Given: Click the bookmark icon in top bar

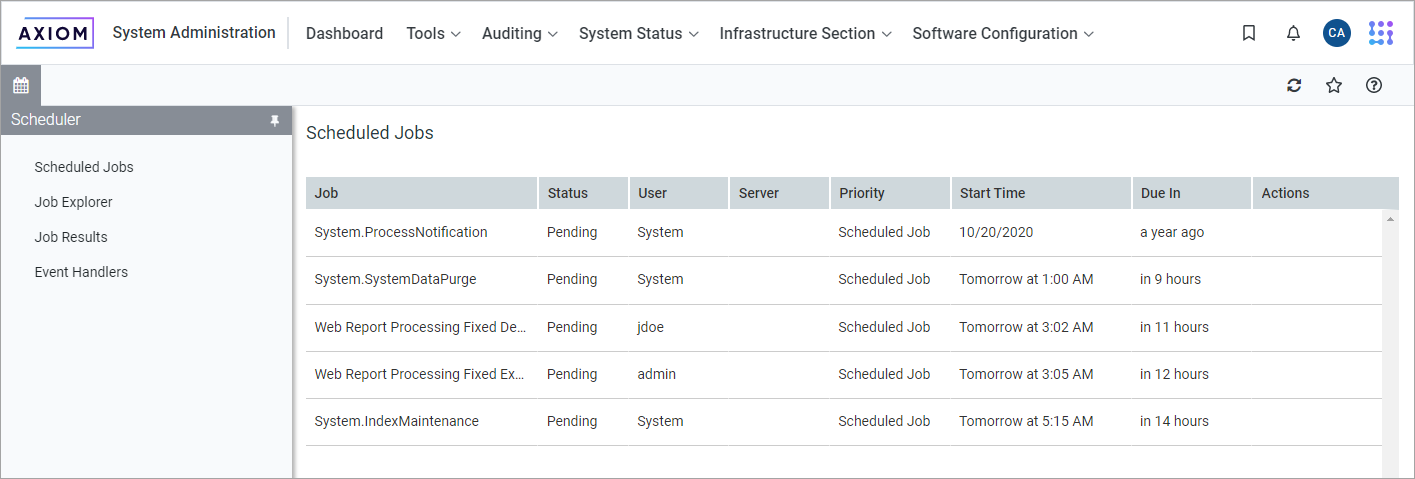Looking at the screenshot, I should point(1248,33).
